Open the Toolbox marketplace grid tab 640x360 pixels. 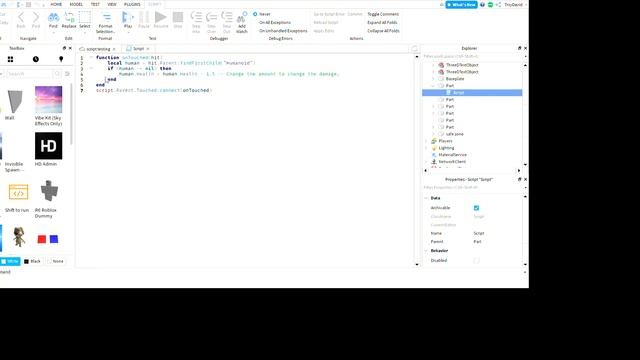coord(10,59)
